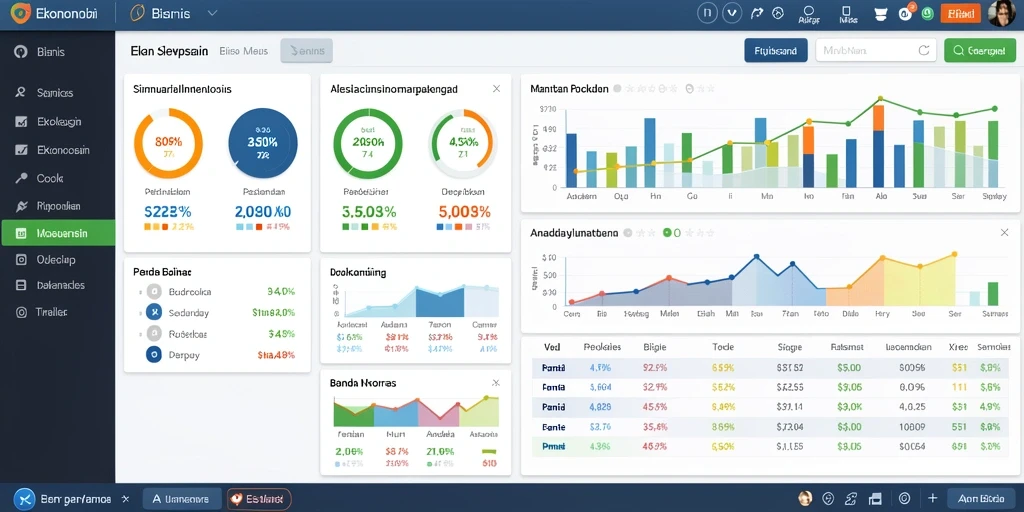Open the Moseensin sidebar menu item

point(57,233)
